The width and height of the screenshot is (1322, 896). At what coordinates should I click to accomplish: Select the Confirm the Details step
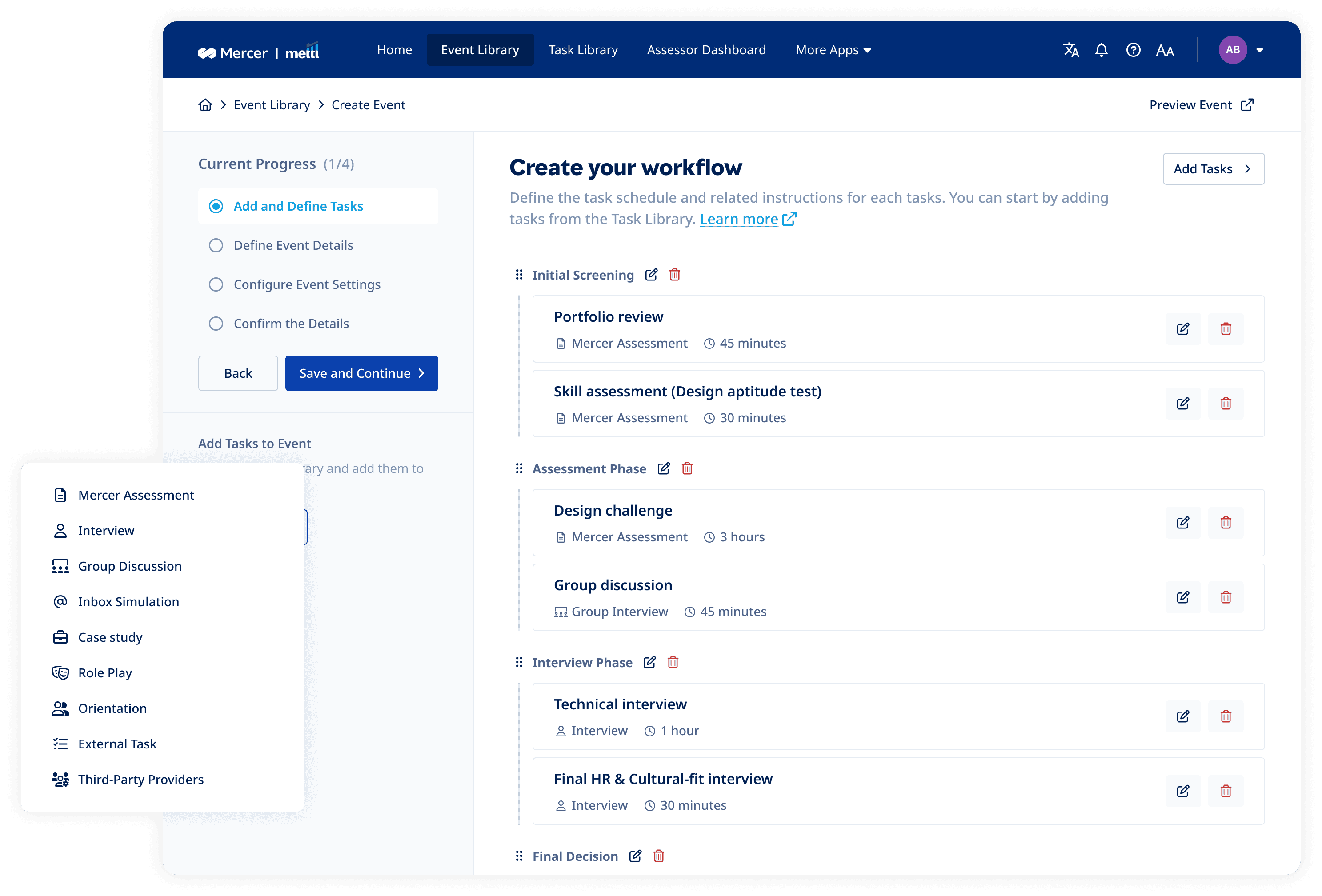[x=291, y=324]
